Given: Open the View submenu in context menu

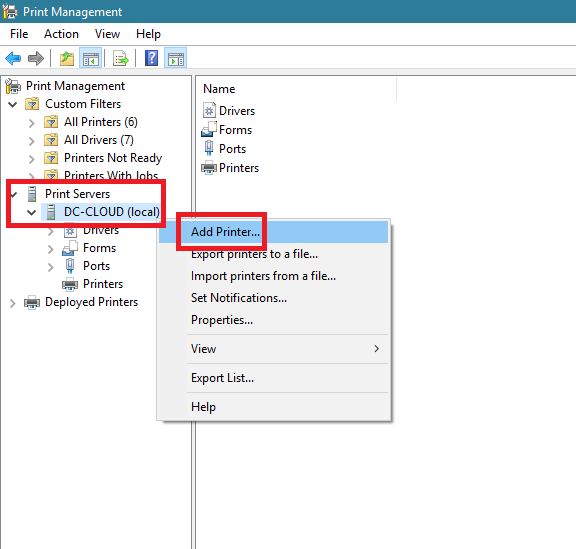Looking at the screenshot, I should [274, 349].
